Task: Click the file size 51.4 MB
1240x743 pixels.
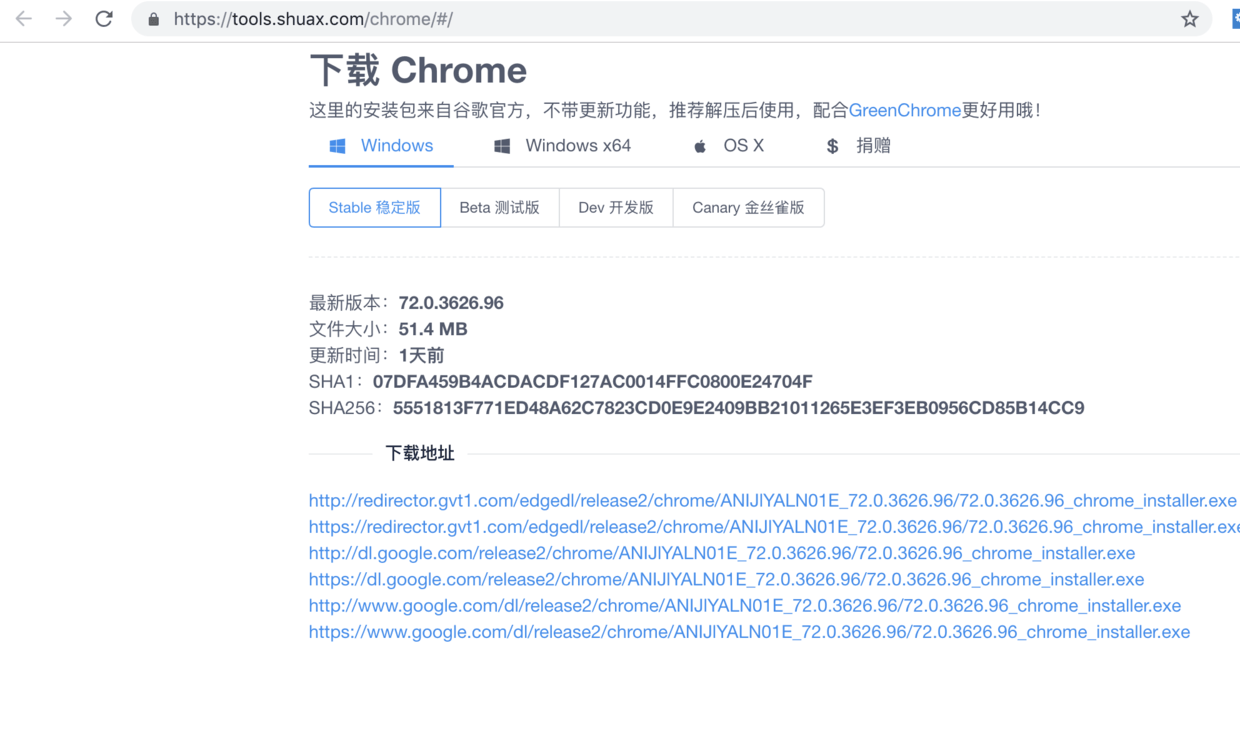Action: tap(433, 329)
